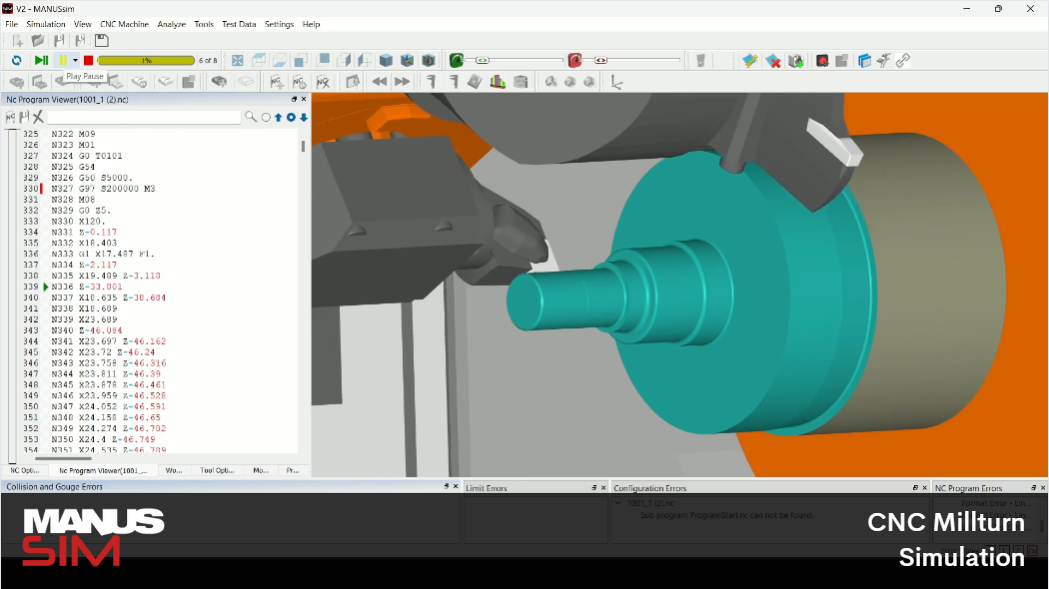Screen dimensions: 1049x589
Task: Open the CNC Machine menu
Action: point(124,24)
